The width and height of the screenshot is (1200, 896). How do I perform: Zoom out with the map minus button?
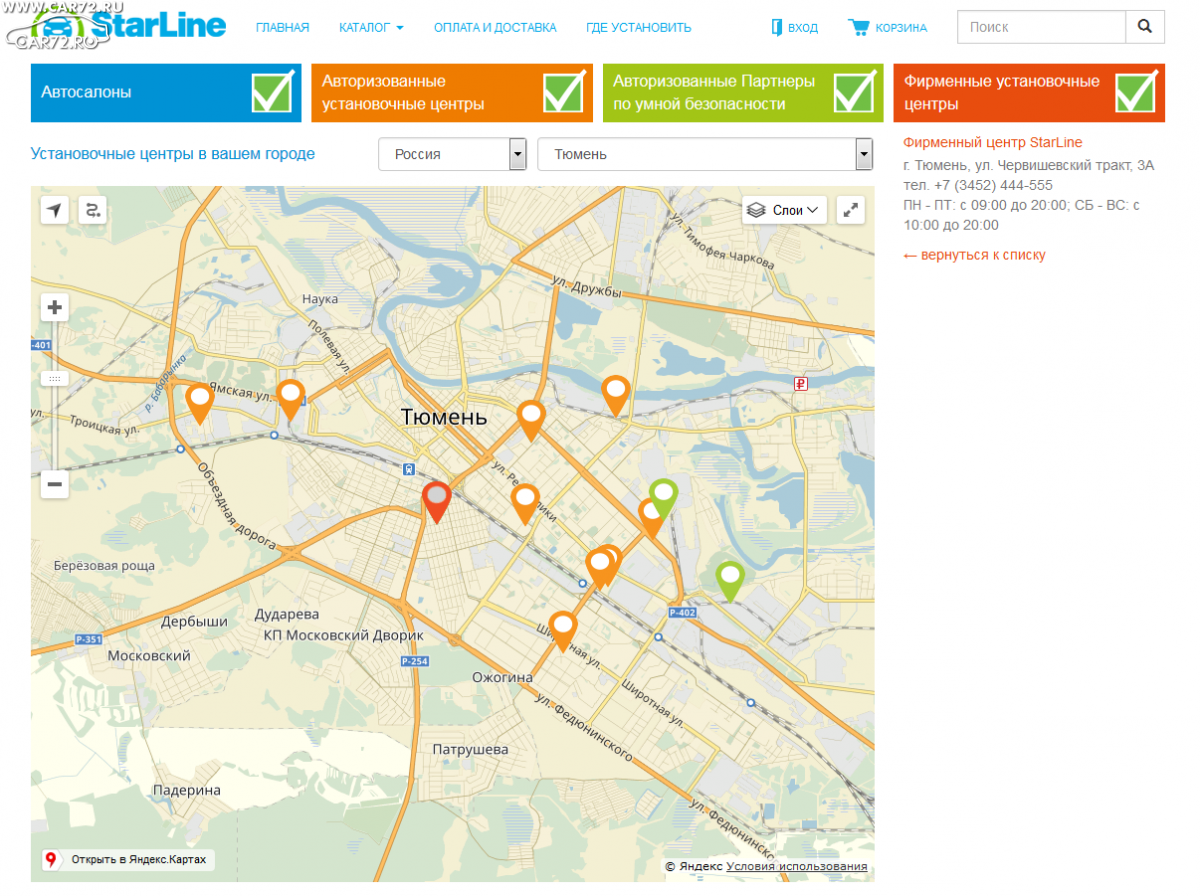click(55, 485)
